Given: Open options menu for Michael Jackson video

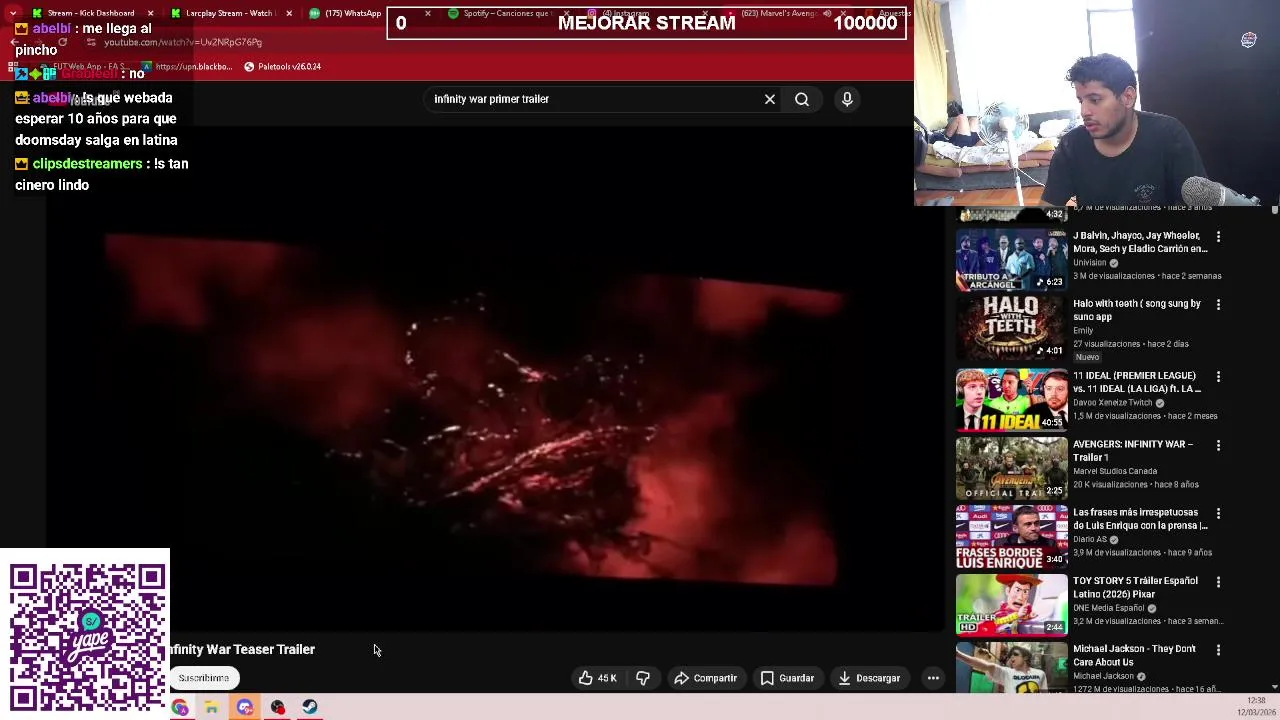Looking at the screenshot, I should click(1218, 650).
